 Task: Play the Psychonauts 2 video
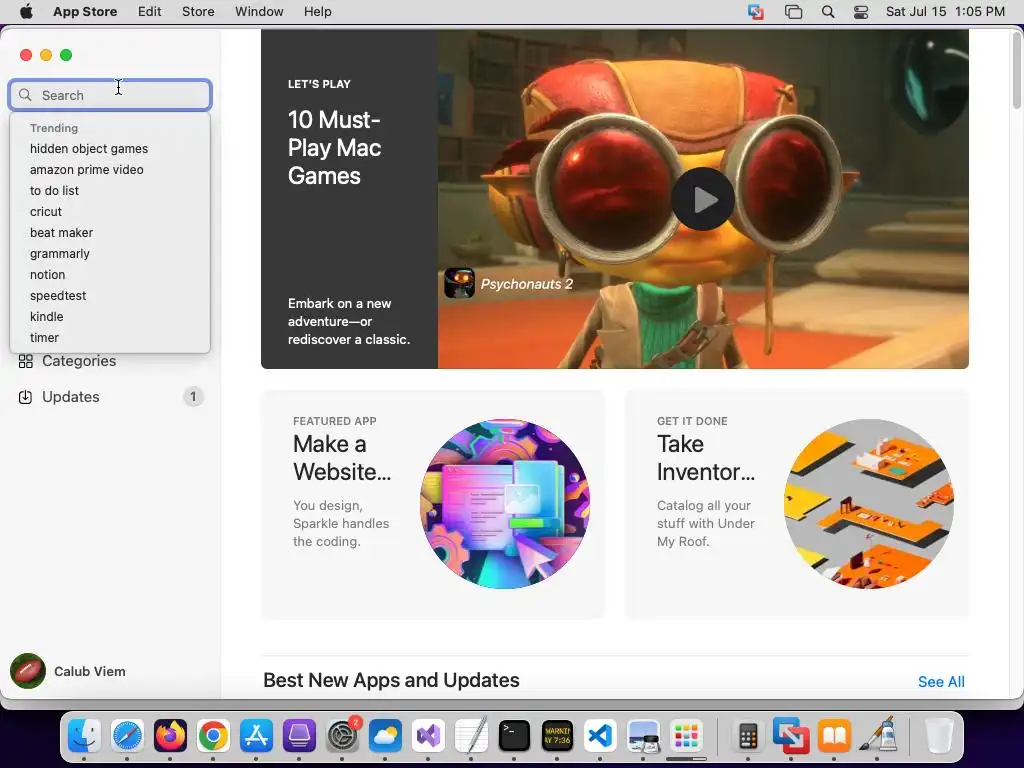click(x=703, y=199)
